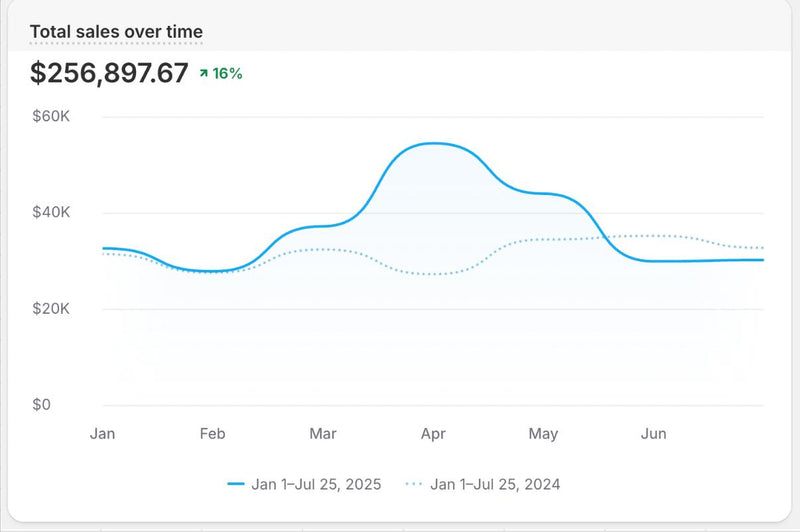Select the Apr x-axis label
Viewport: 800px width, 532px height.
tap(433, 434)
